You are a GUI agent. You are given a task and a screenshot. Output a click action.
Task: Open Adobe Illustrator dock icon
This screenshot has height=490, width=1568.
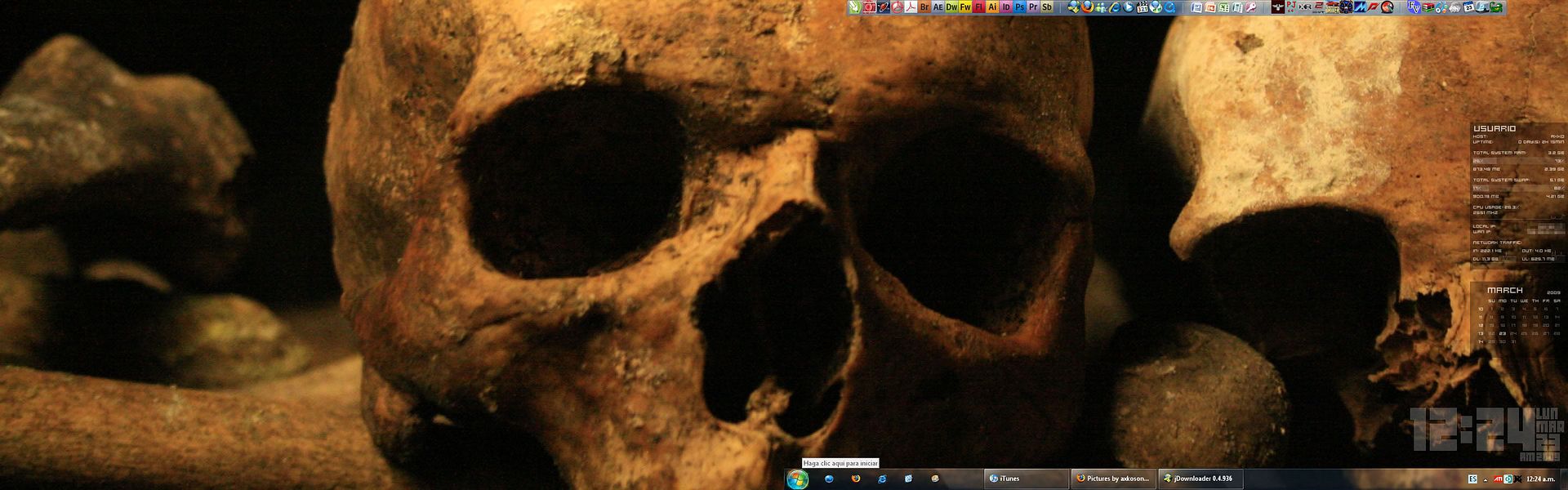click(993, 7)
